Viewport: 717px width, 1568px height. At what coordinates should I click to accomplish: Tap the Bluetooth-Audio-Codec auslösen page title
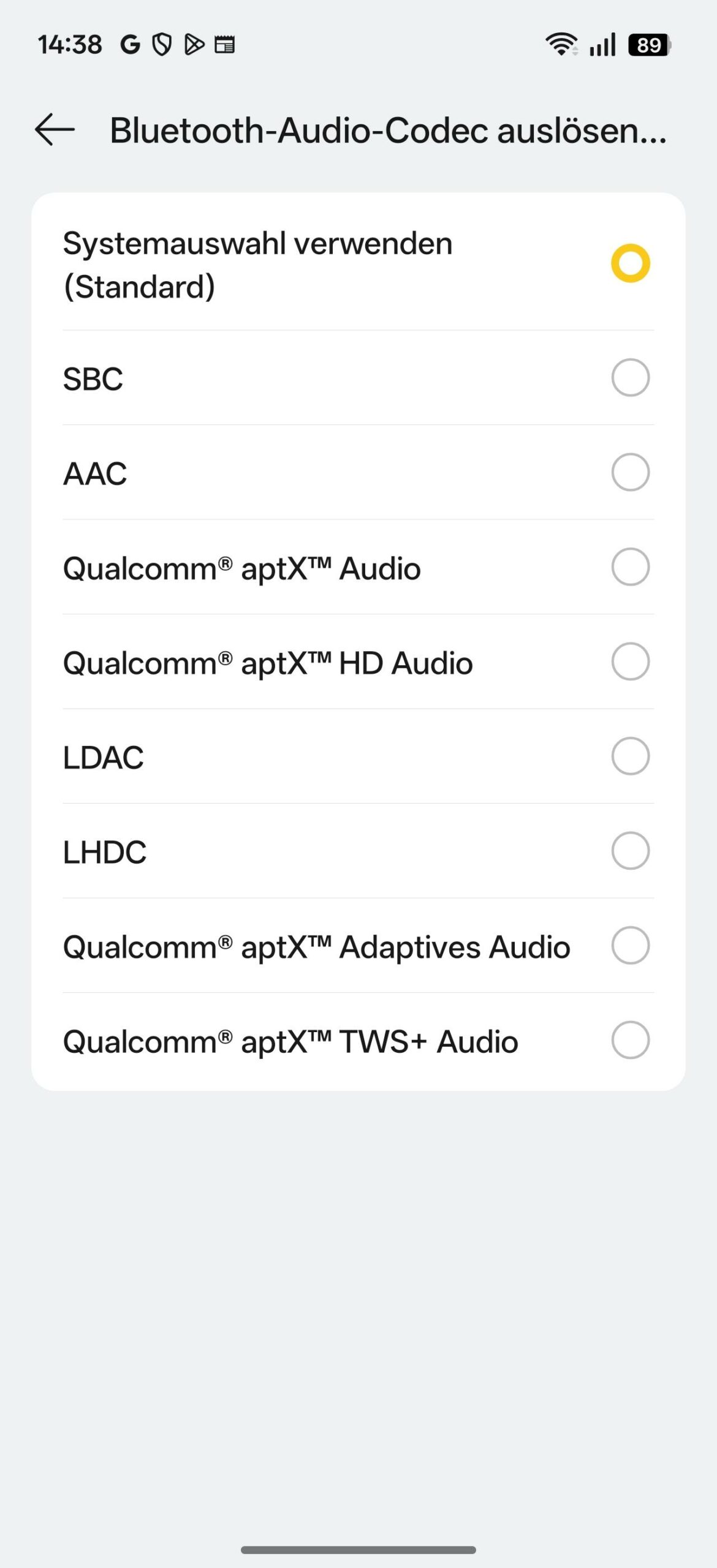pos(388,130)
